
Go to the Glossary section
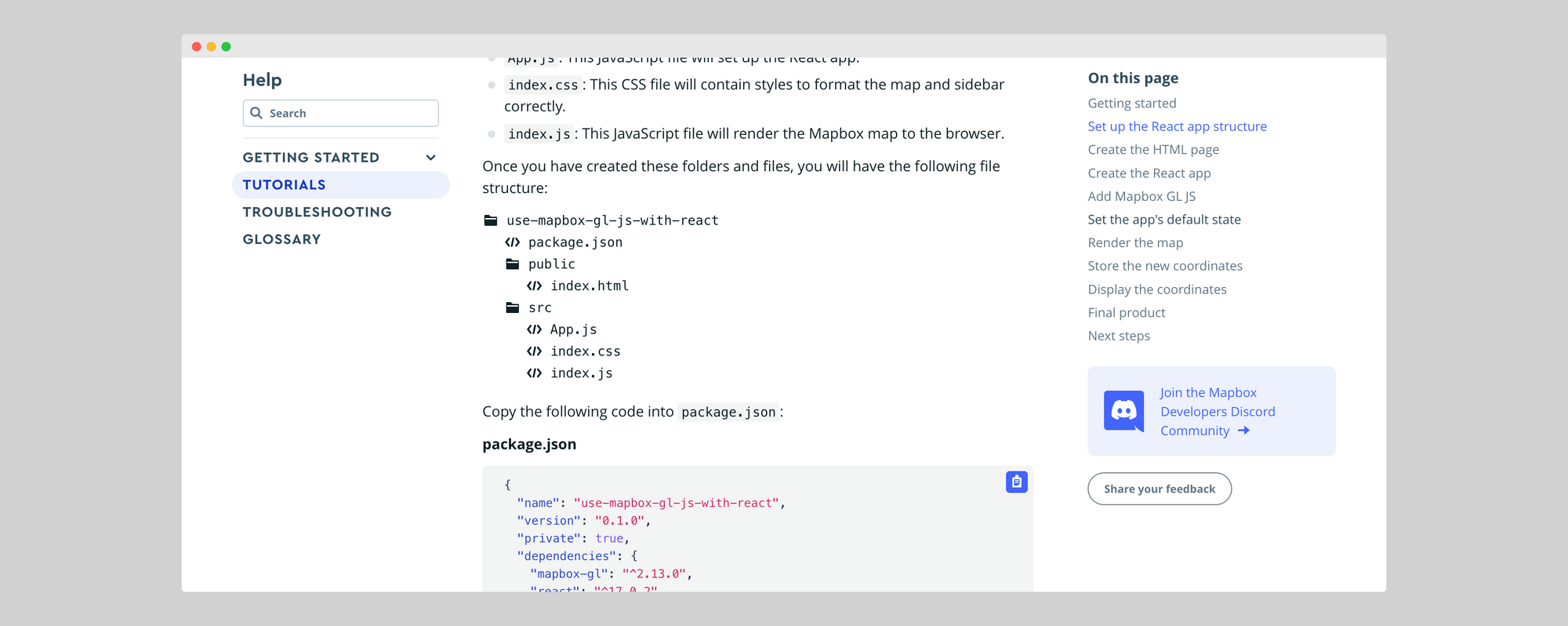coord(281,239)
